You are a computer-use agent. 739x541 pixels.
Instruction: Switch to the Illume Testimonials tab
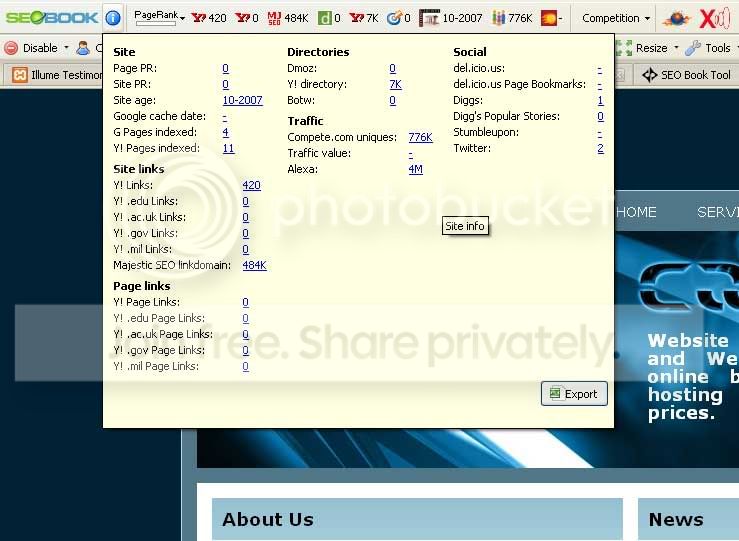pos(57,75)
